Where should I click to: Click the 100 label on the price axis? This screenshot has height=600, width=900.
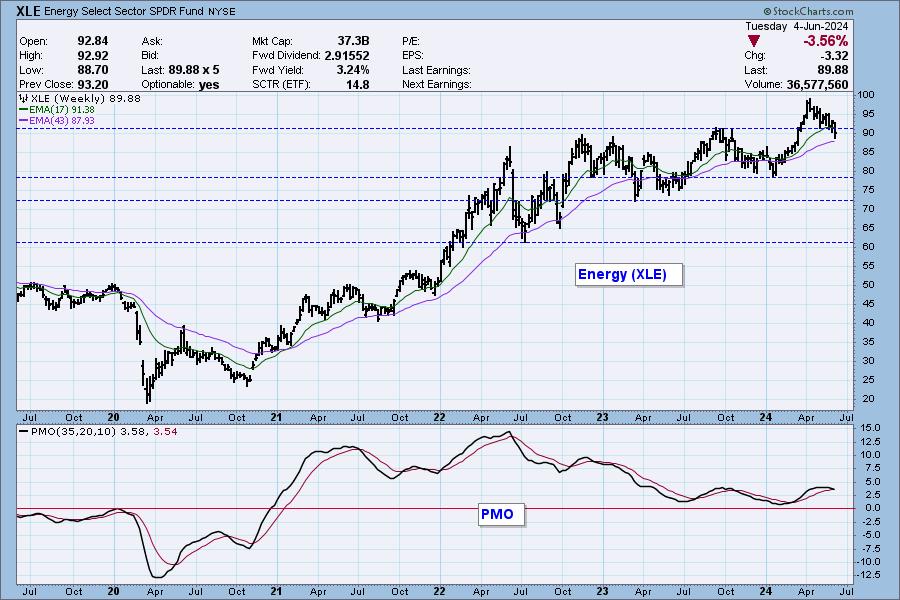[x=867, y=95]
